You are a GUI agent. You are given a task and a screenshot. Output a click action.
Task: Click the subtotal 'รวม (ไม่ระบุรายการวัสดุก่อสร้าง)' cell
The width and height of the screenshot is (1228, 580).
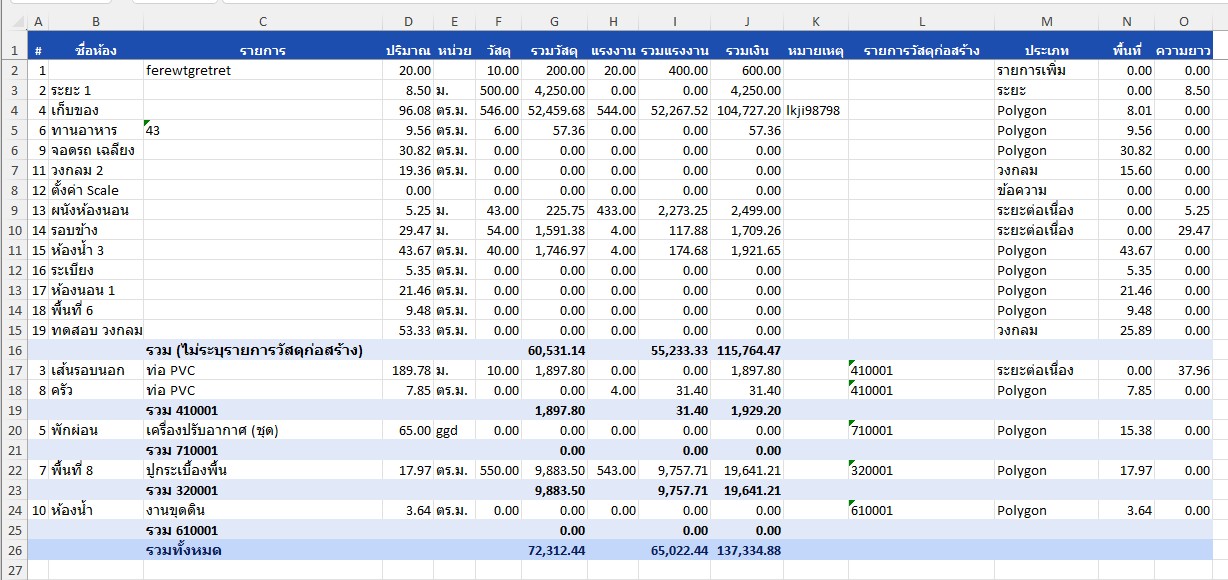[x=262, y=350]
